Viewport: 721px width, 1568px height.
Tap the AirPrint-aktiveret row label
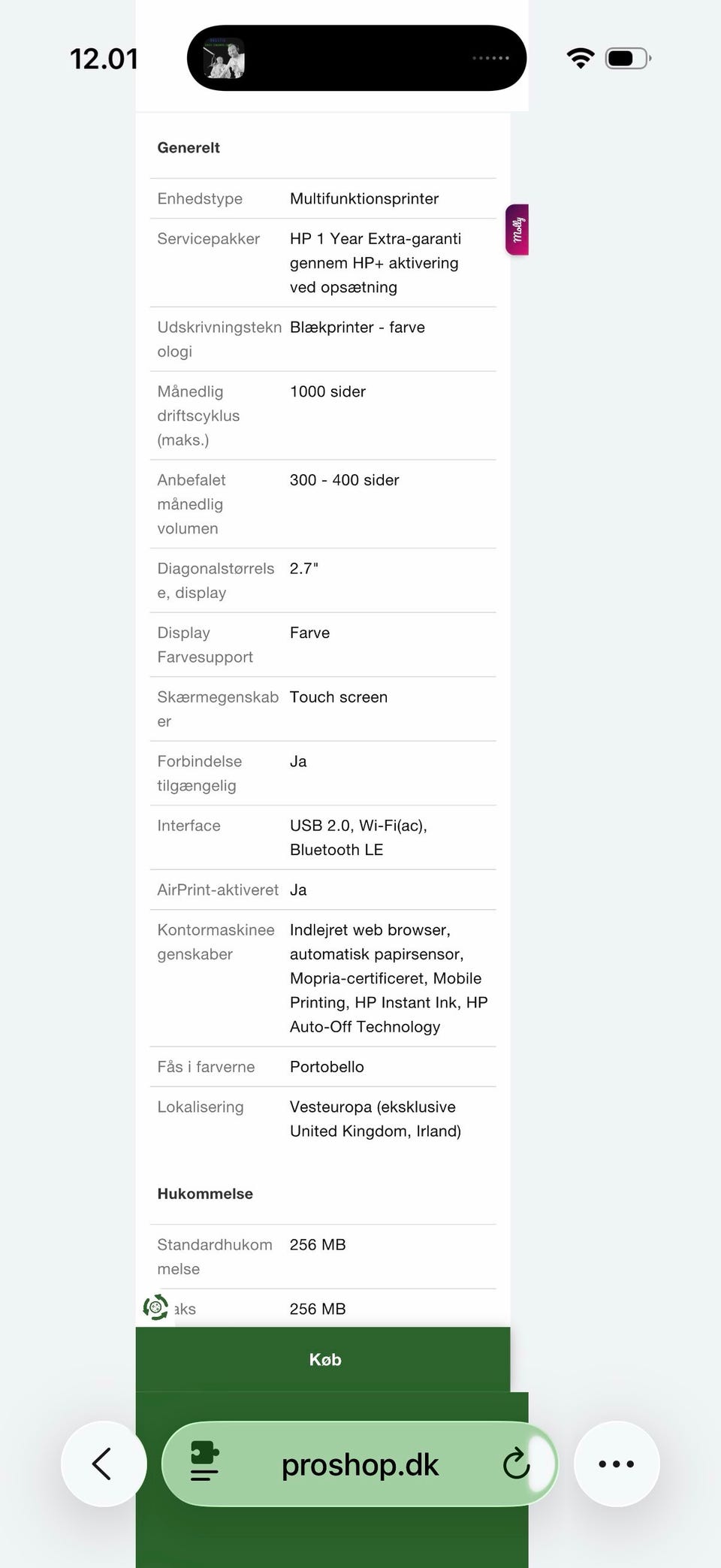click(218, 890)
